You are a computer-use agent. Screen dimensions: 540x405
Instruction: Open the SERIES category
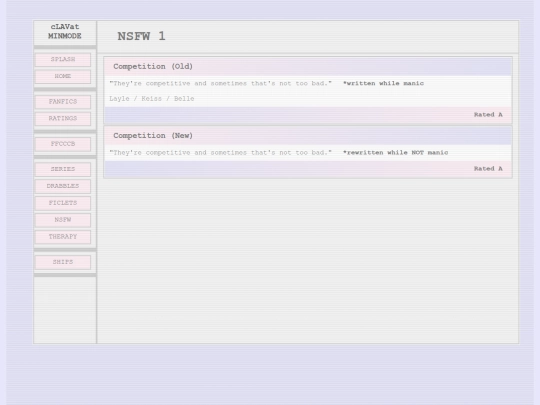point(63,169)
